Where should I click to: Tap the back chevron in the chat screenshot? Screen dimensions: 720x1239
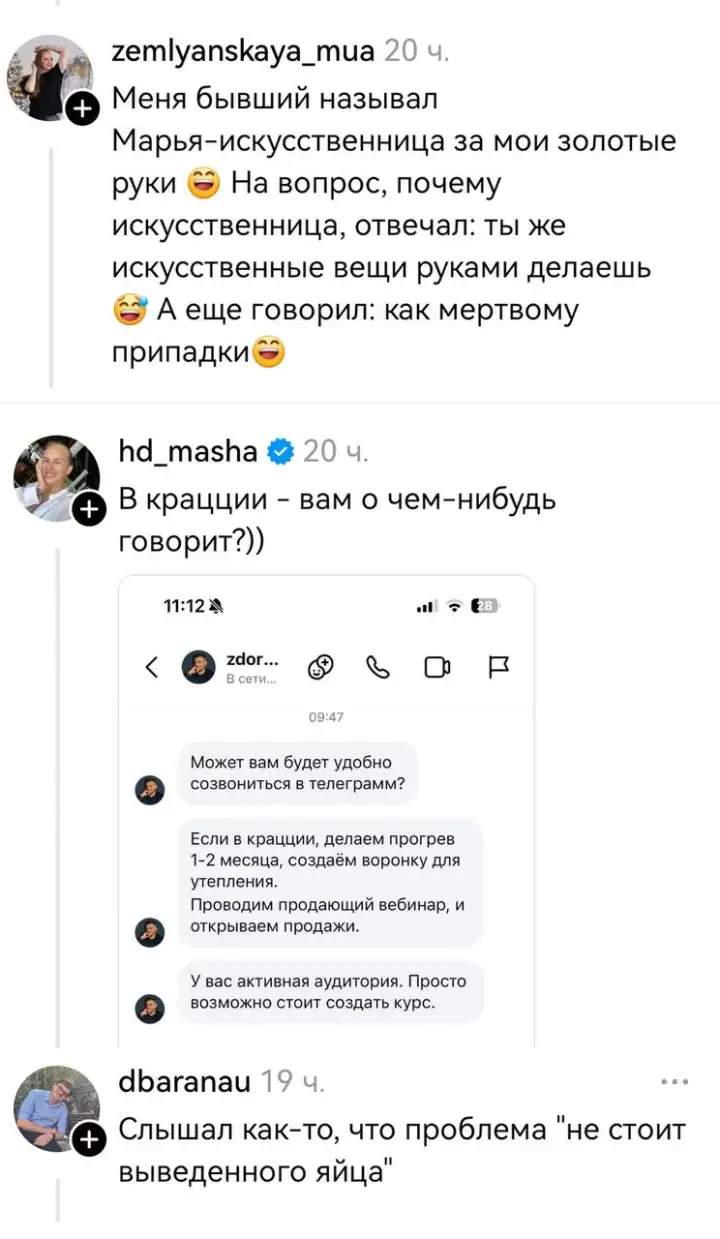click(x=152, y=667)
